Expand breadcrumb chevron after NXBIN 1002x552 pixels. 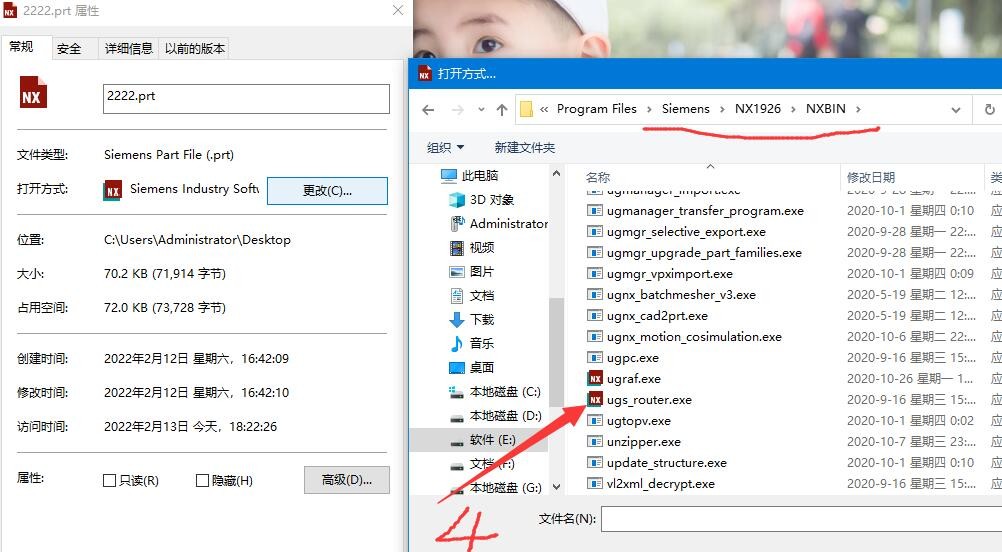(858, 109)
